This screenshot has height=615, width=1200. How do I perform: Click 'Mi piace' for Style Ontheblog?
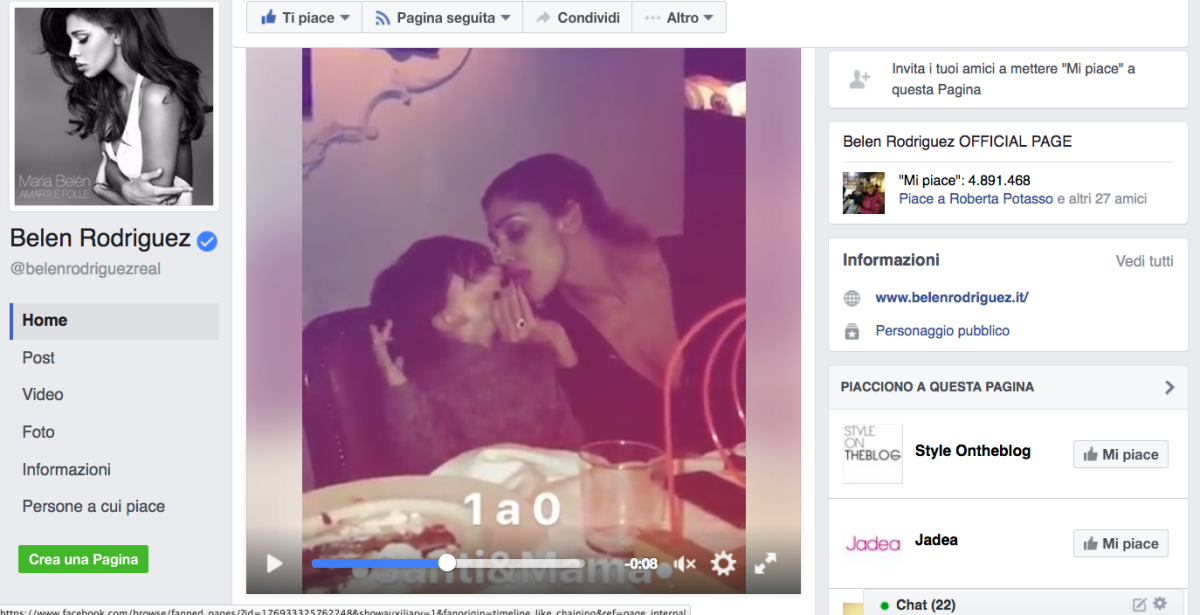click(1120, 454)
